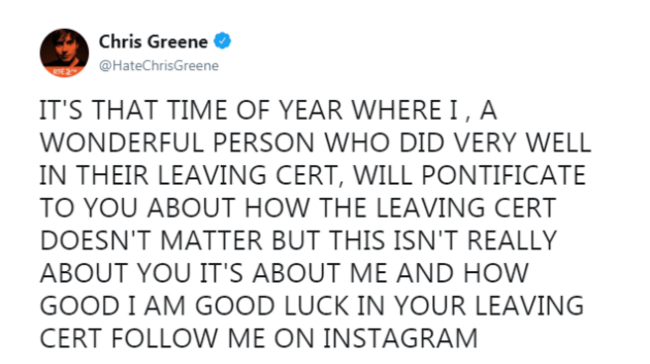Open the Chris Greene display name link
This screenshot has width=650, height=364.
pyautogui.click(x=153, y=41)
